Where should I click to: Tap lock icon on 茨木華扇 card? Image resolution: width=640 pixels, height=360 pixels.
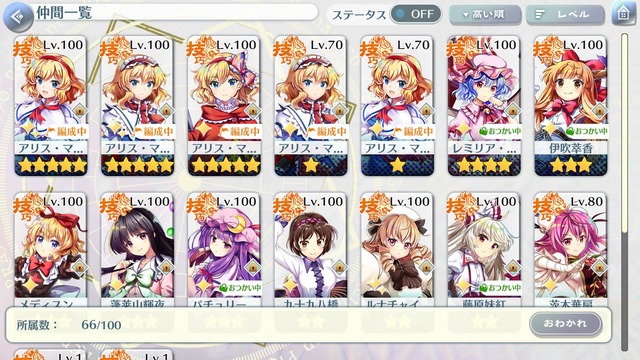(599, 267)
